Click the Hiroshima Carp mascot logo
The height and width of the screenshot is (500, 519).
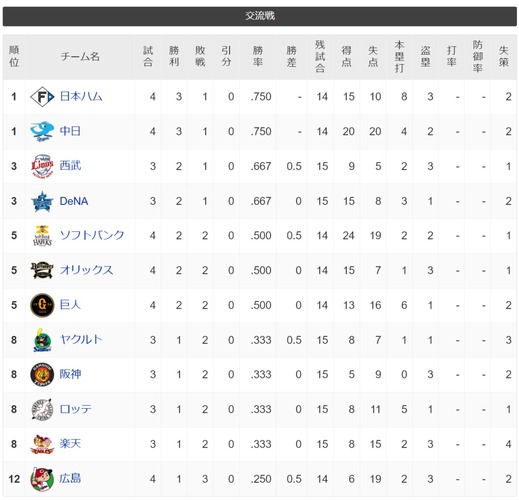pos(42,479)
